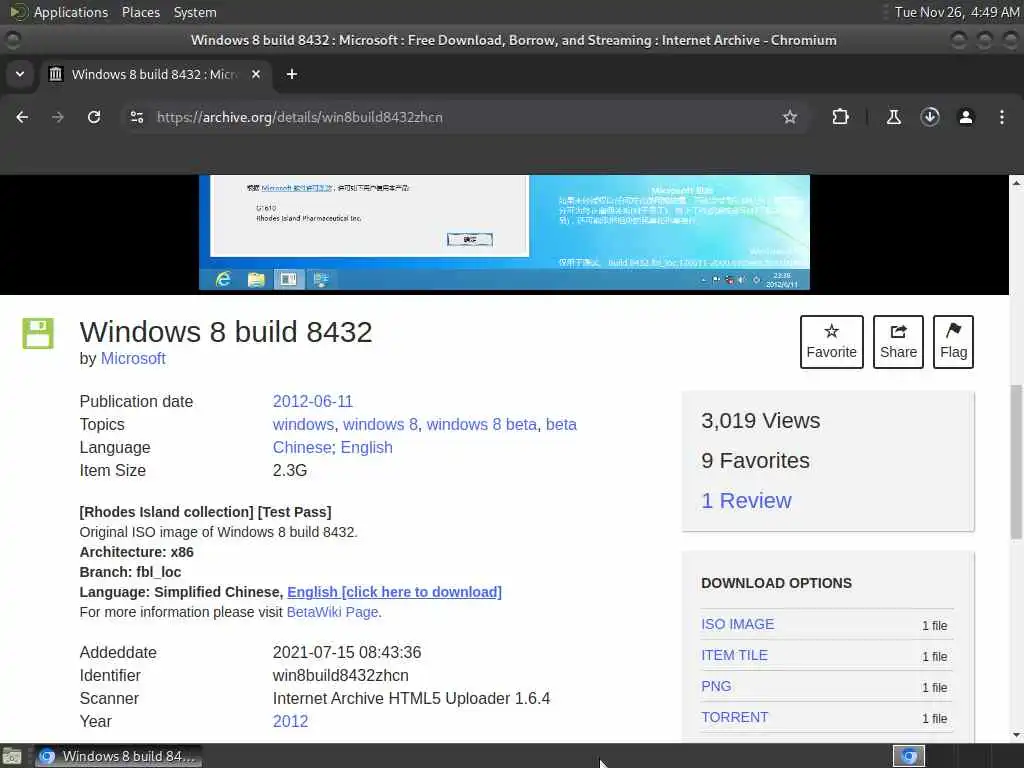
Task: Open the Downloads icon in toolbar
Action: tap(930, 117)
